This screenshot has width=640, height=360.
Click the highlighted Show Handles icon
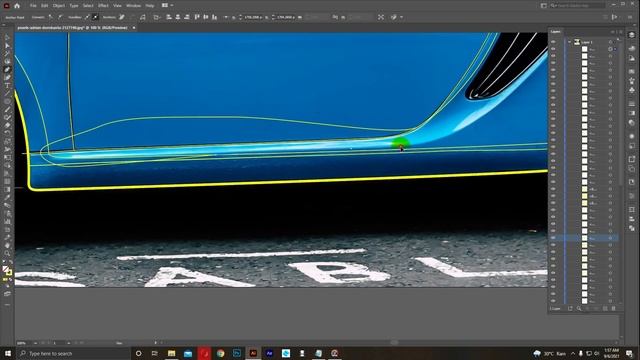(x=95, y=17)
